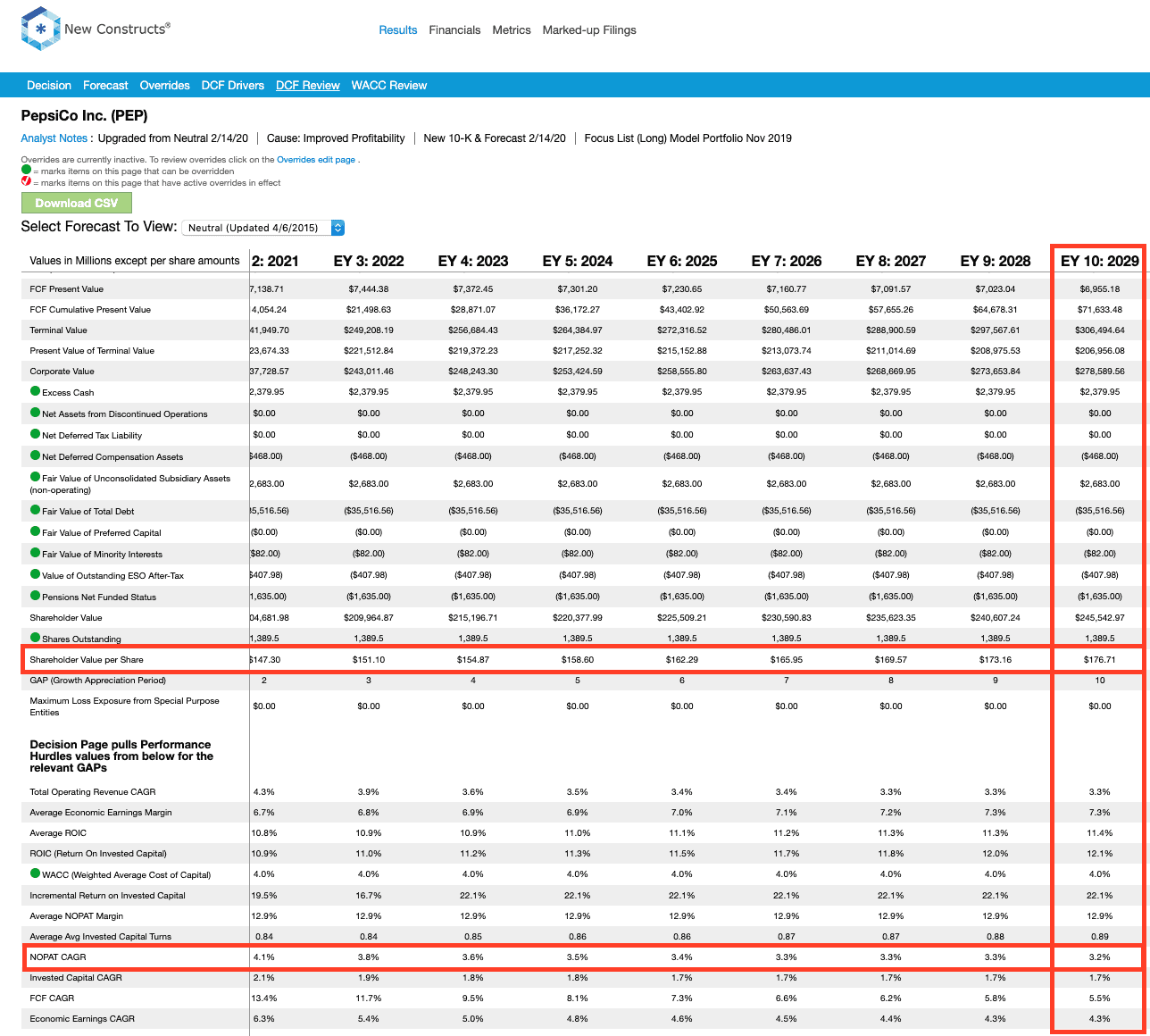Click Focus List (Long) Model Portfolio note
This screenshot has height=1036, width=1150.
click(688, 138)
